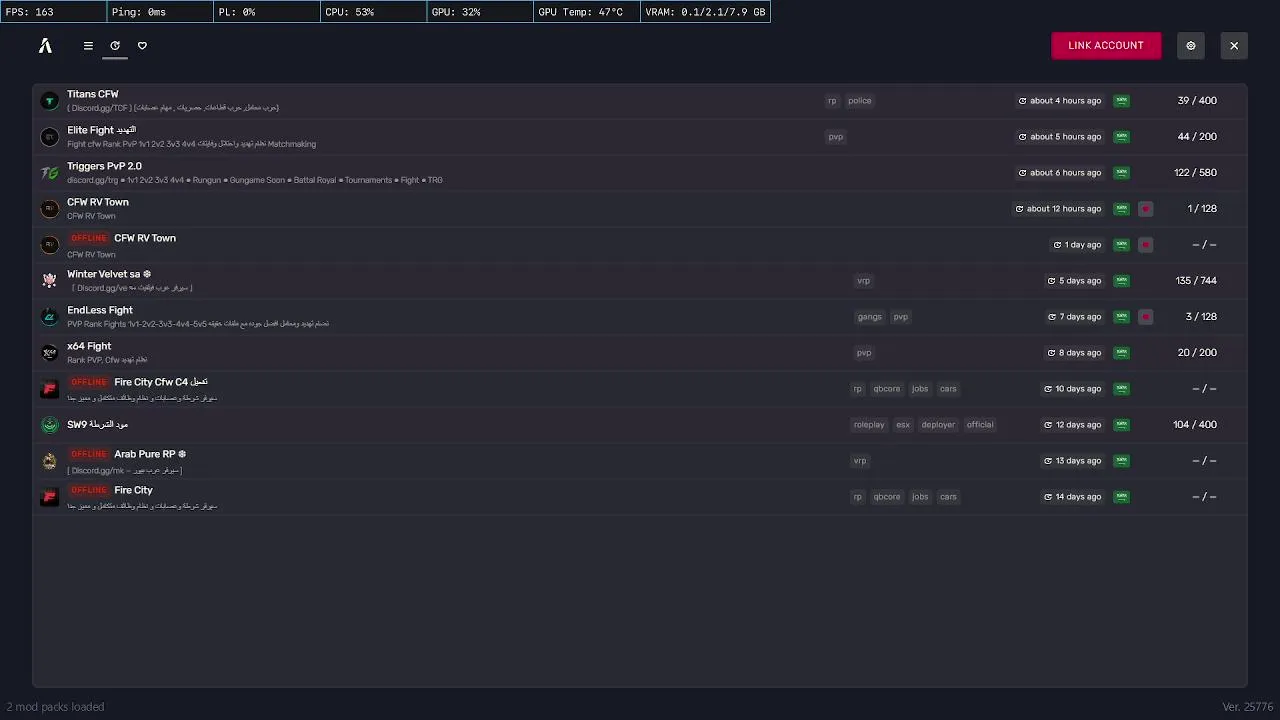The image size is (1280, 720).
Task: Select the Triggers PvP 2.0 server name
Action: point(105,166)
